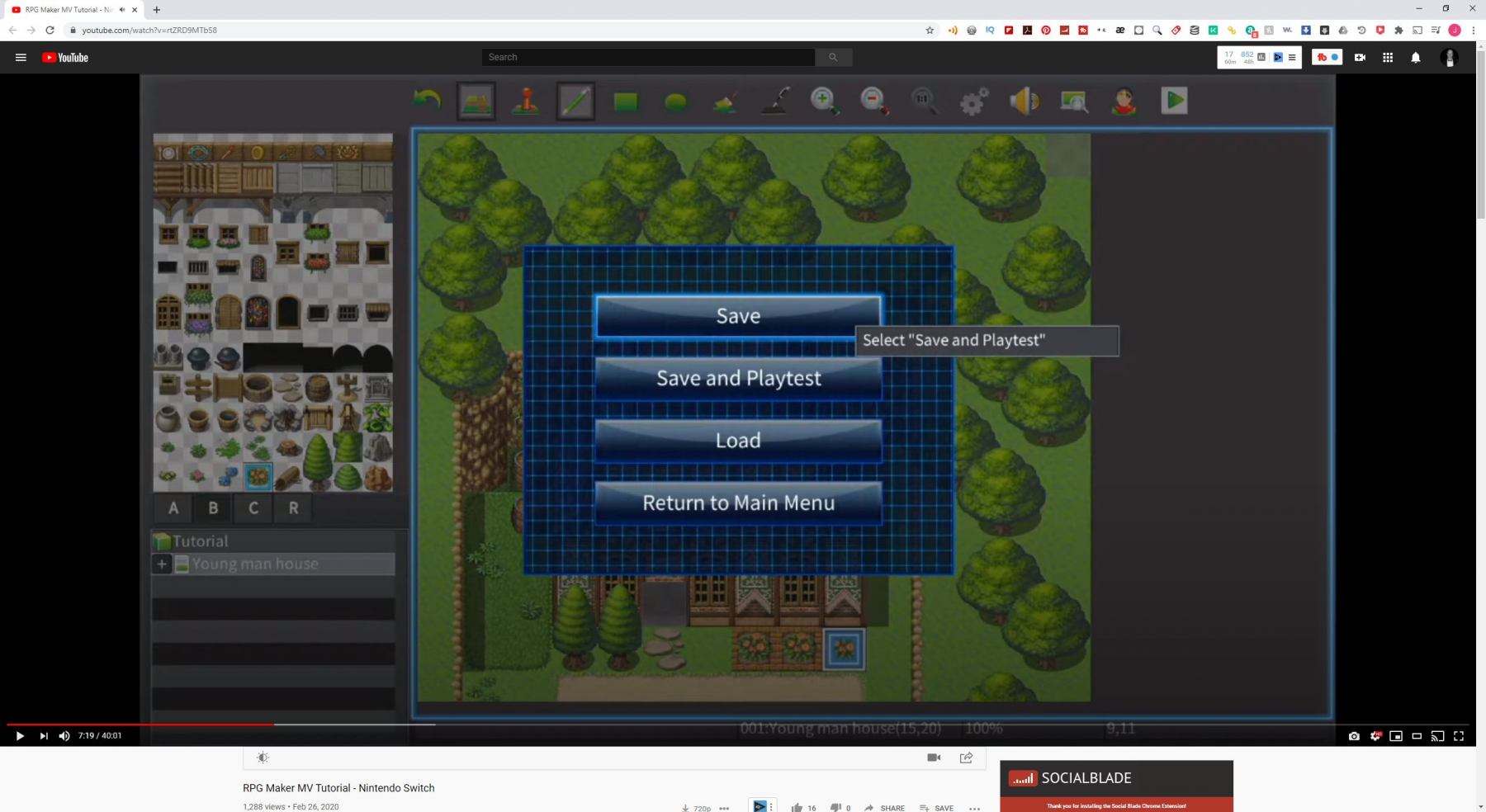Click the SHARE button below the video
The width and height of the screenshot is (1486, 812).
pos(884,808)
